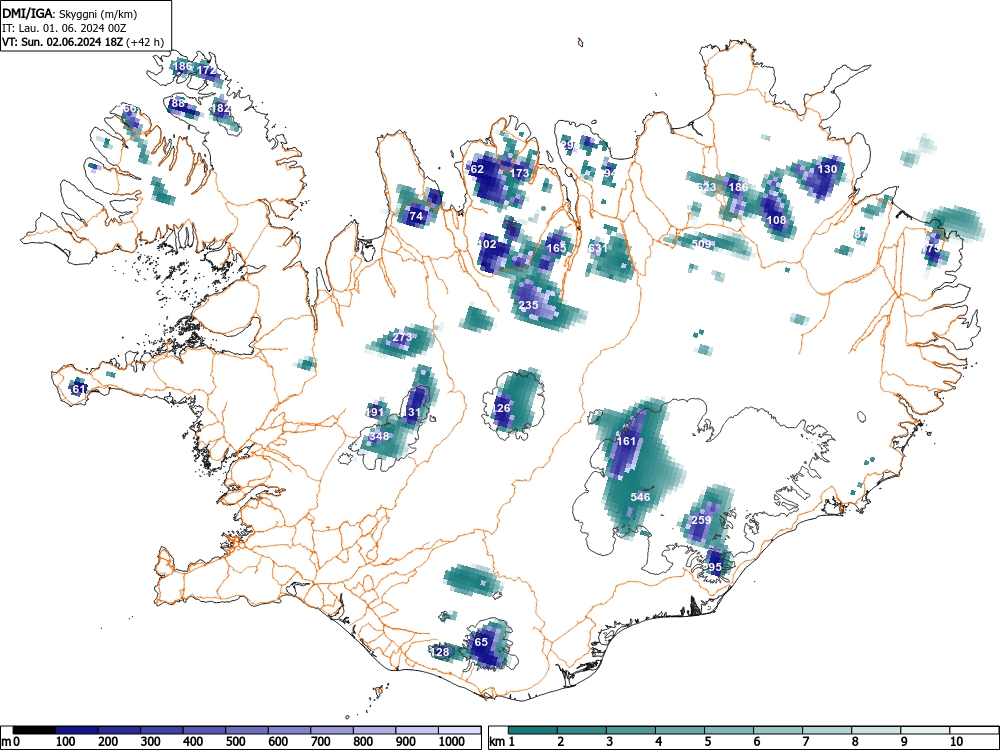Select the visibility value 273

click(402, 337)
